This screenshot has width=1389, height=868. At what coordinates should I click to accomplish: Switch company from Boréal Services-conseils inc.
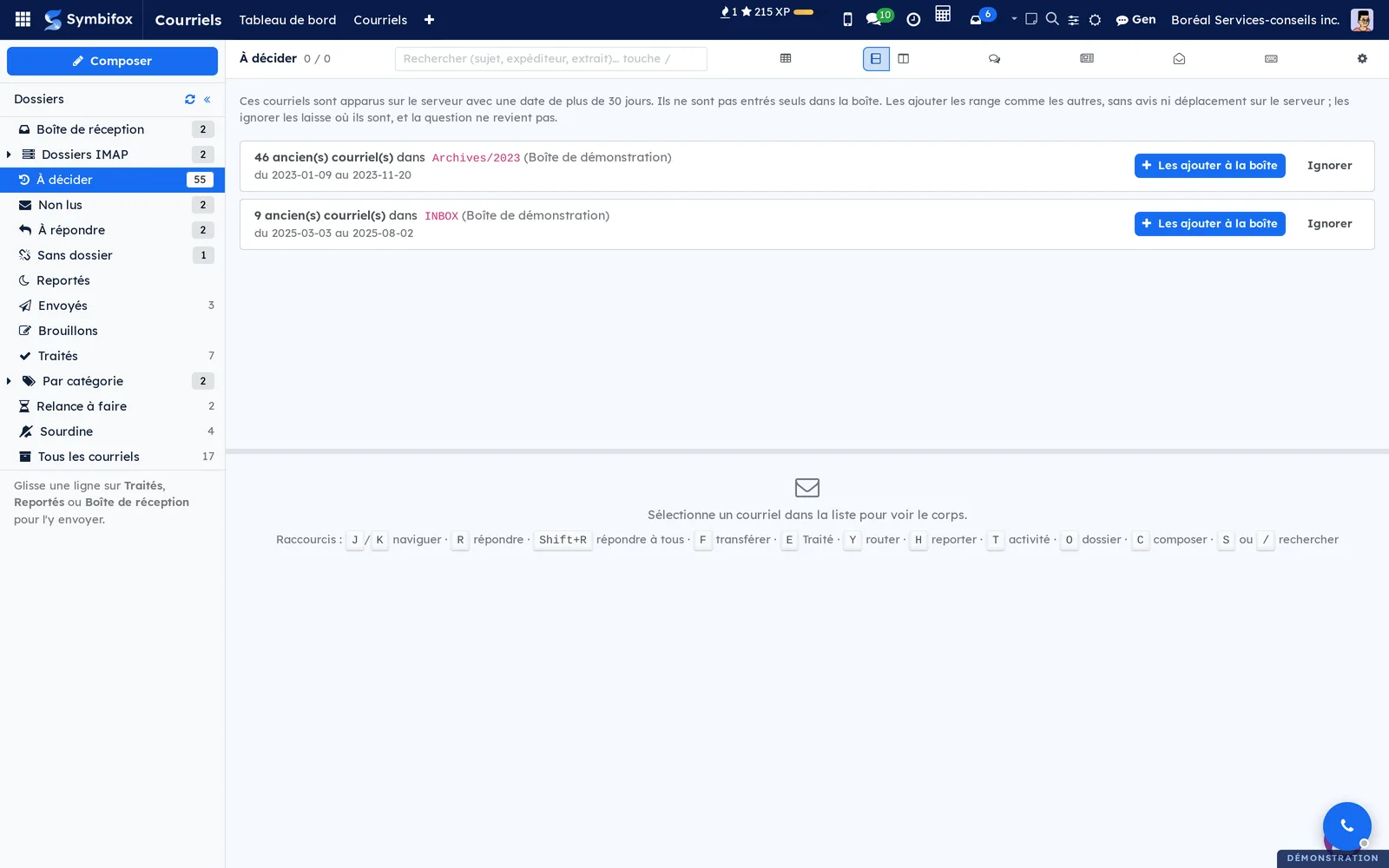tap(1255, 20)
